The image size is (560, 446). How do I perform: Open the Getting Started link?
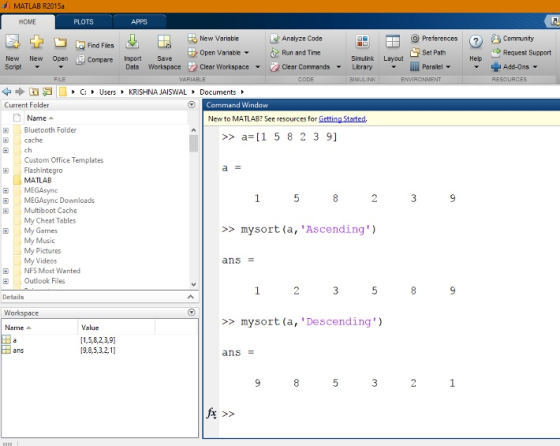click(342, 119)
